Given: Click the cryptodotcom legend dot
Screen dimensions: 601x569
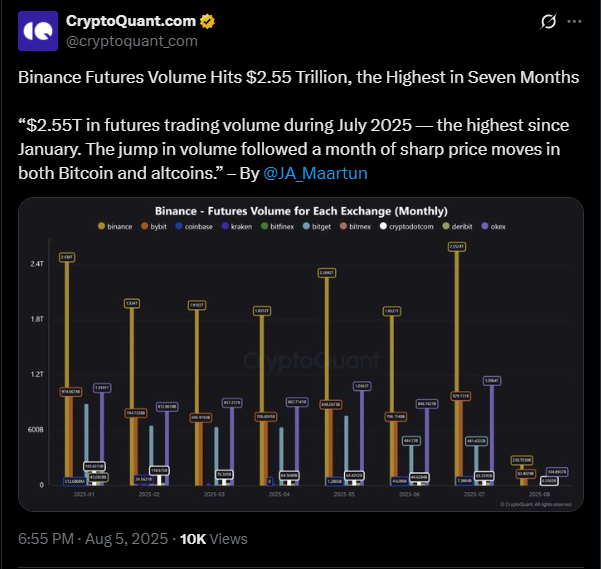Looking at the screenshot, I should click(383, 226).
